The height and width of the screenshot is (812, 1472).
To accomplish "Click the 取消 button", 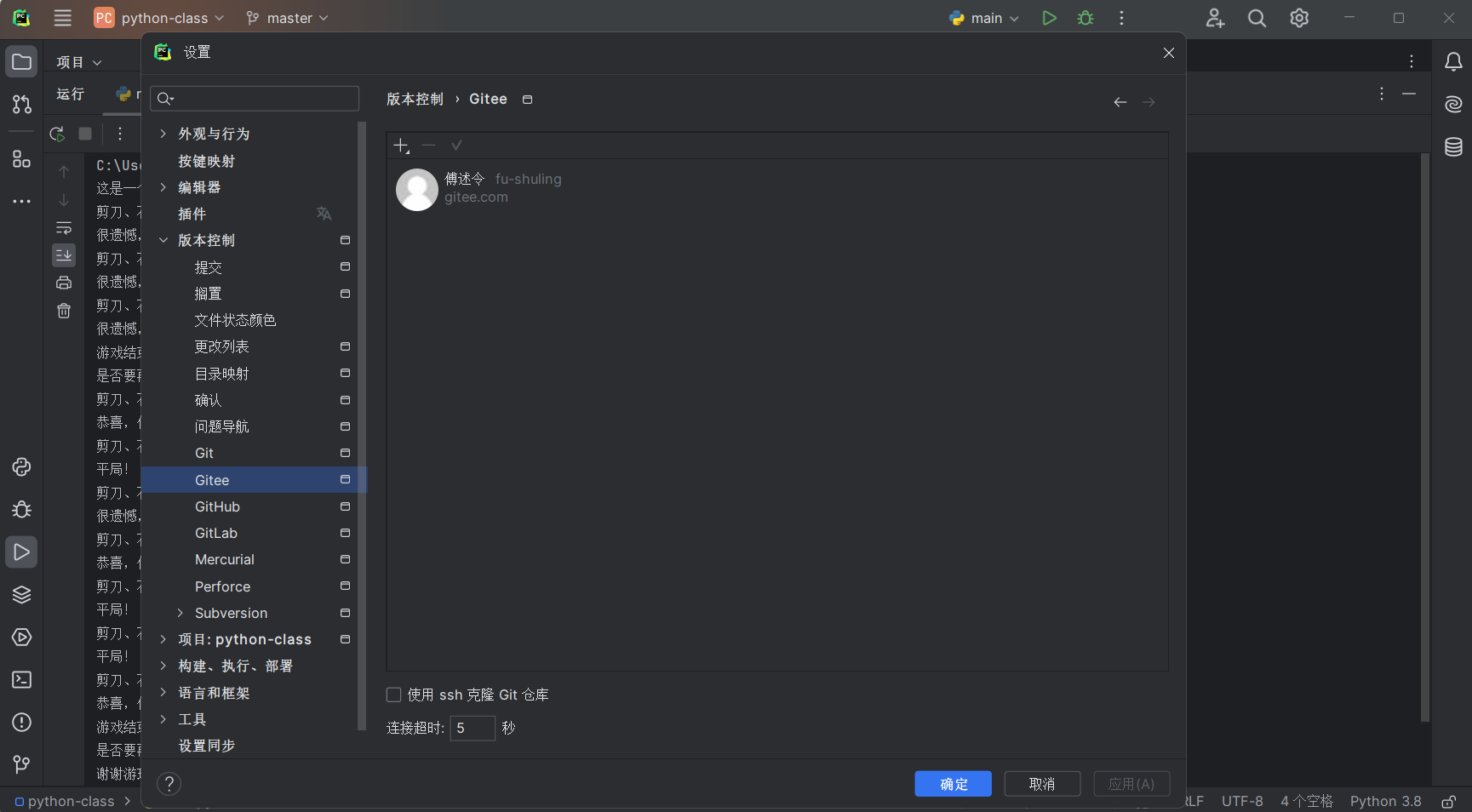I will pyautogui.click(x=1042, y=784).
